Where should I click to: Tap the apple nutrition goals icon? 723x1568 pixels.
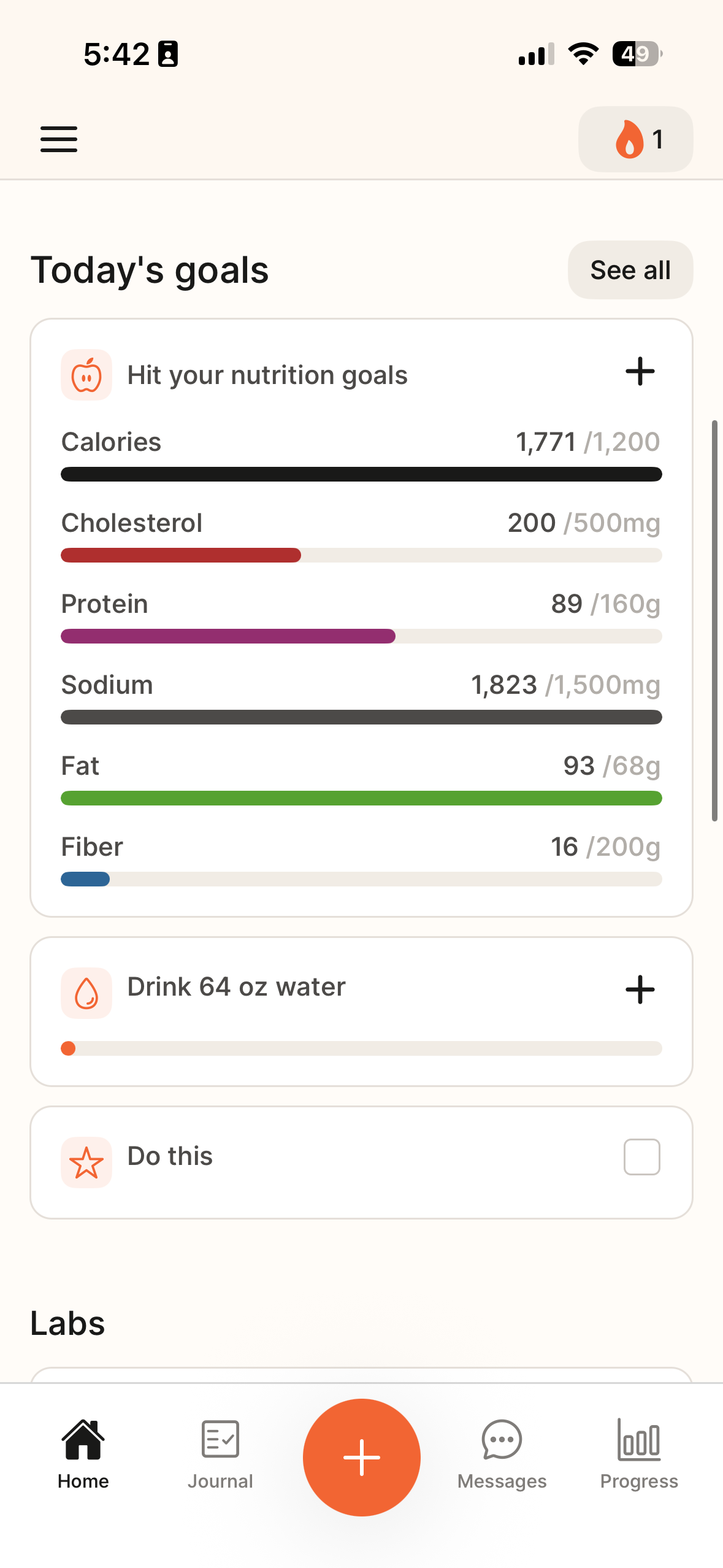click(86, 375)
